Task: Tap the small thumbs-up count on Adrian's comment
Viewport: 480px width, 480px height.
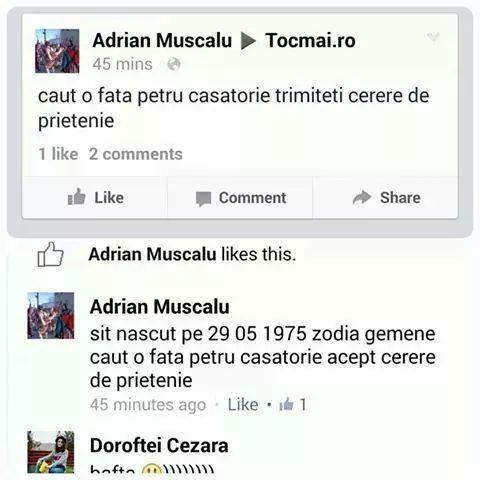Action: tap(293, 405)
